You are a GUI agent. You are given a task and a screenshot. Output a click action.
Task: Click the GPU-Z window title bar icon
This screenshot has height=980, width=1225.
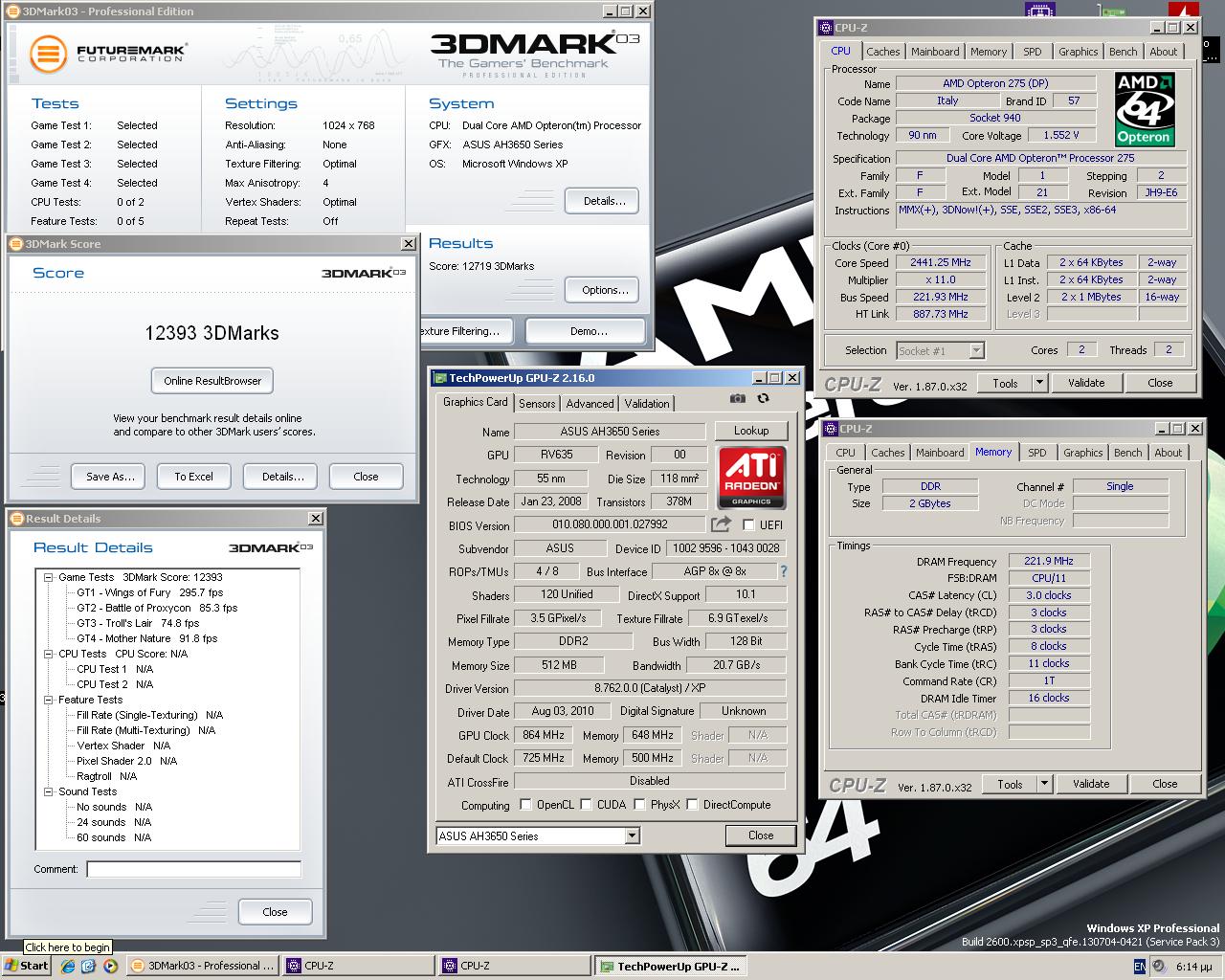[x=440, y=378]
